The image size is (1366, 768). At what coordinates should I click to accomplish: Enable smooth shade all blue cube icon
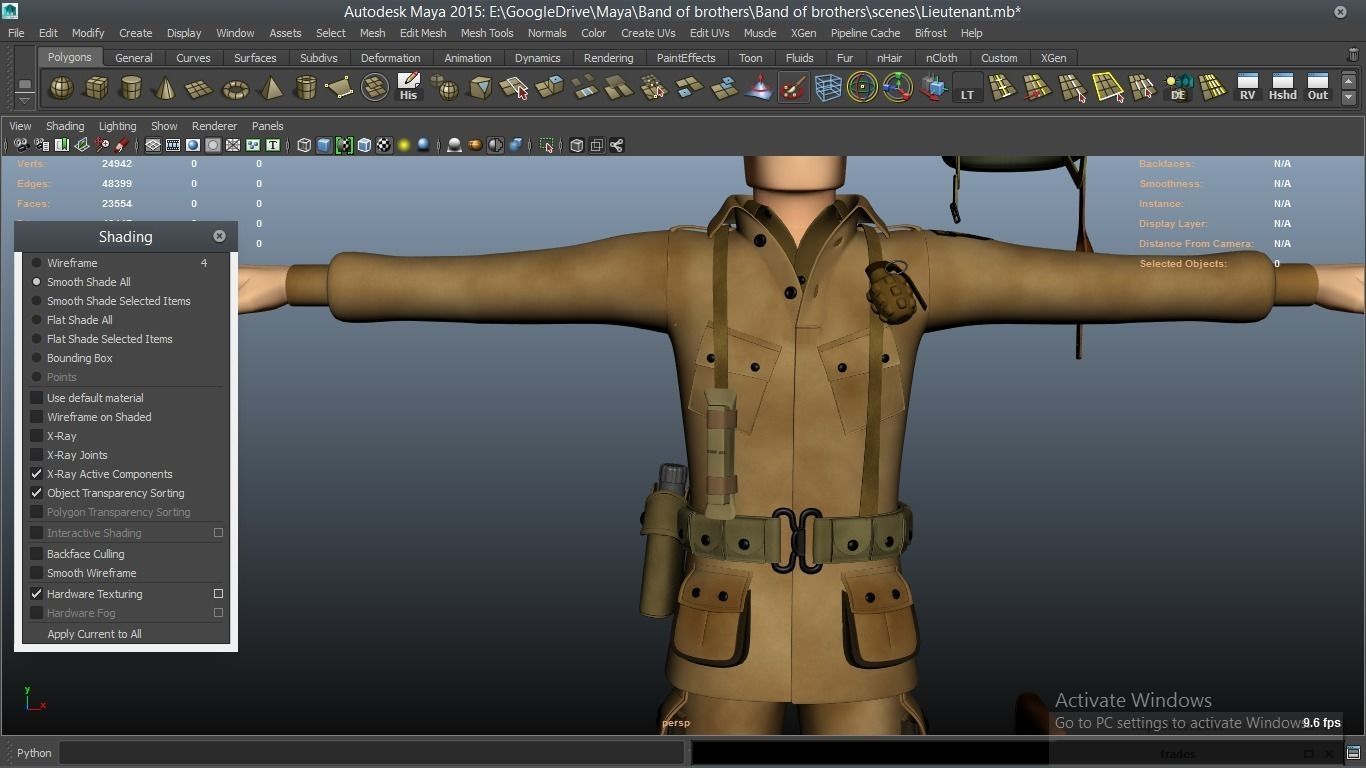point(324,145)
